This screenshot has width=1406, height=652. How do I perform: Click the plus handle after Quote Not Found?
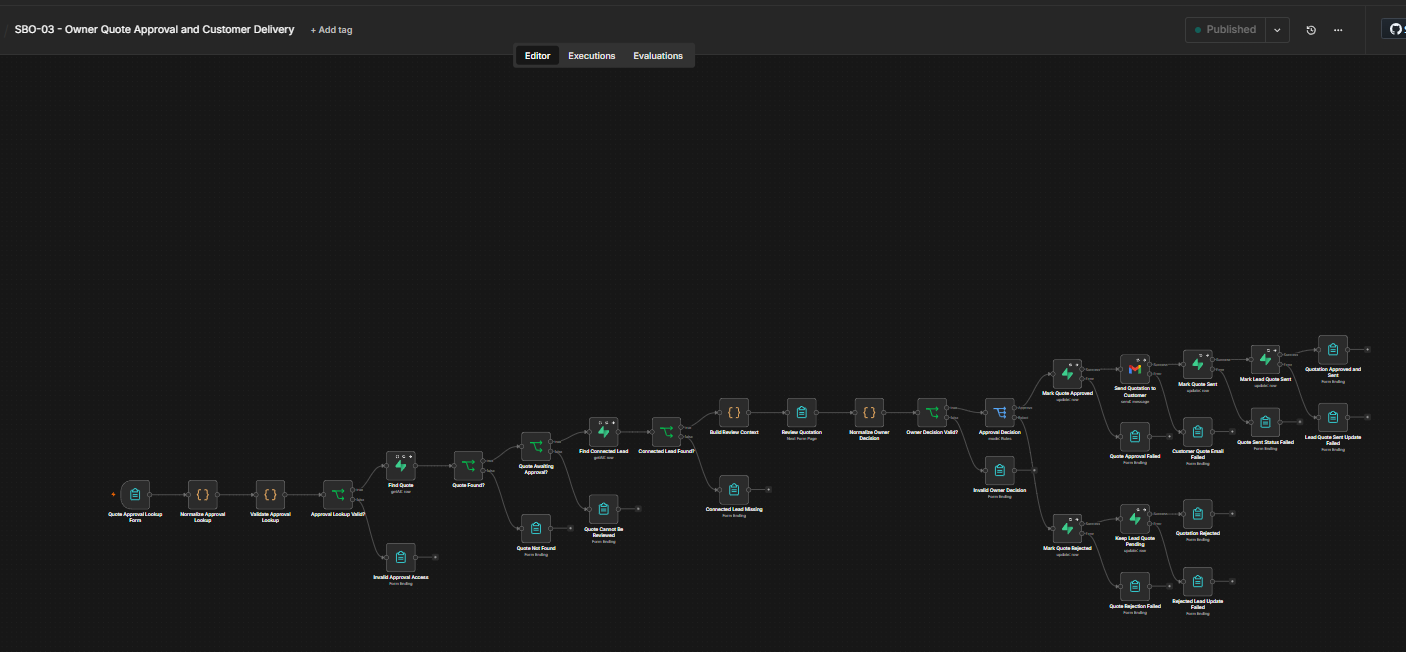tap(570, 528)
